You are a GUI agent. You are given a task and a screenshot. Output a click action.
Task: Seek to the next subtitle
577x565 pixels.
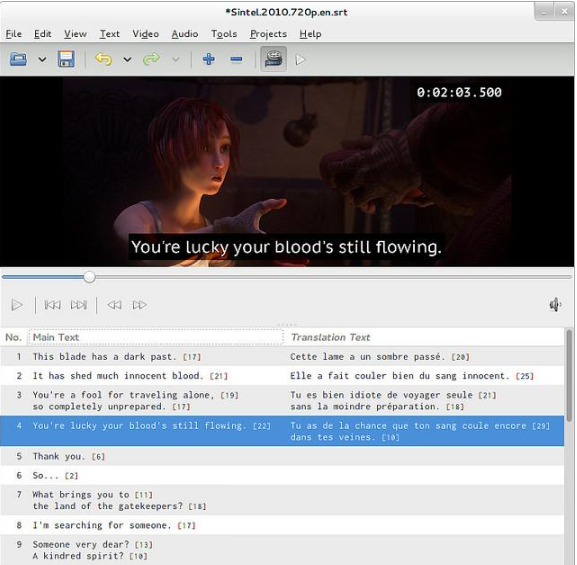(79, 305)
